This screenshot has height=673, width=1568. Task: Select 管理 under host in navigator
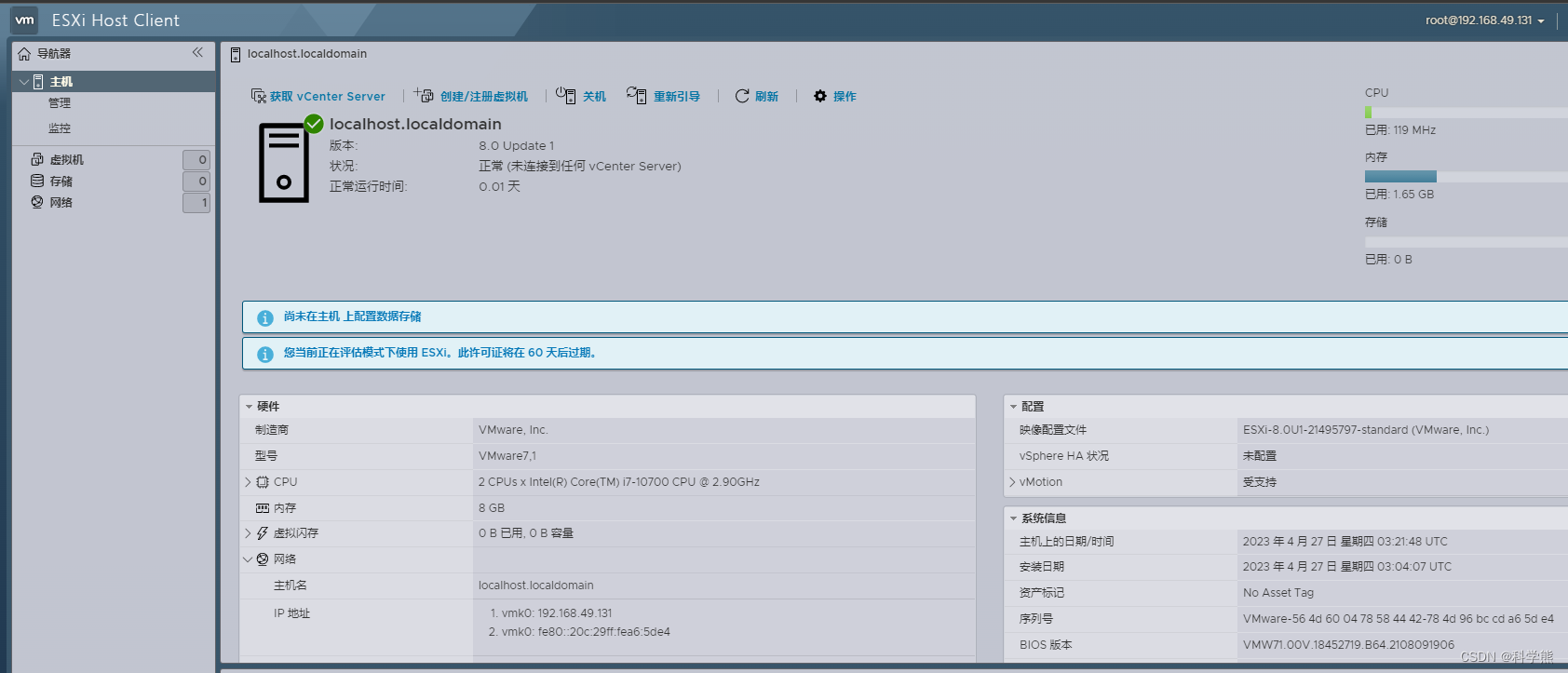coord(60,103)
